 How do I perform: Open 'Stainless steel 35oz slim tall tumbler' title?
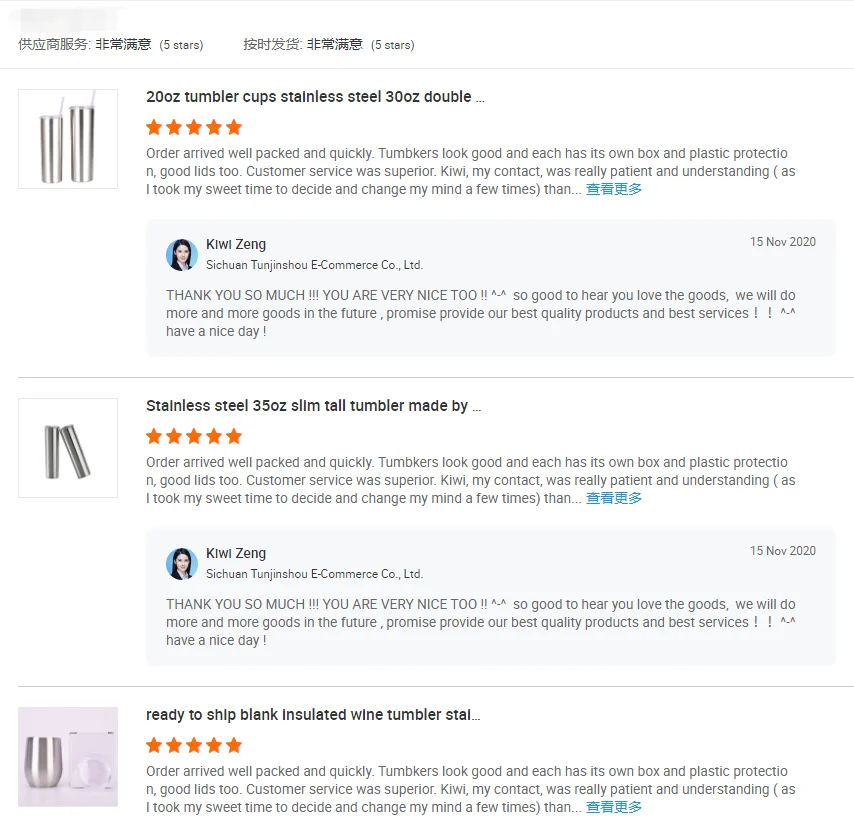click(313, 406)
